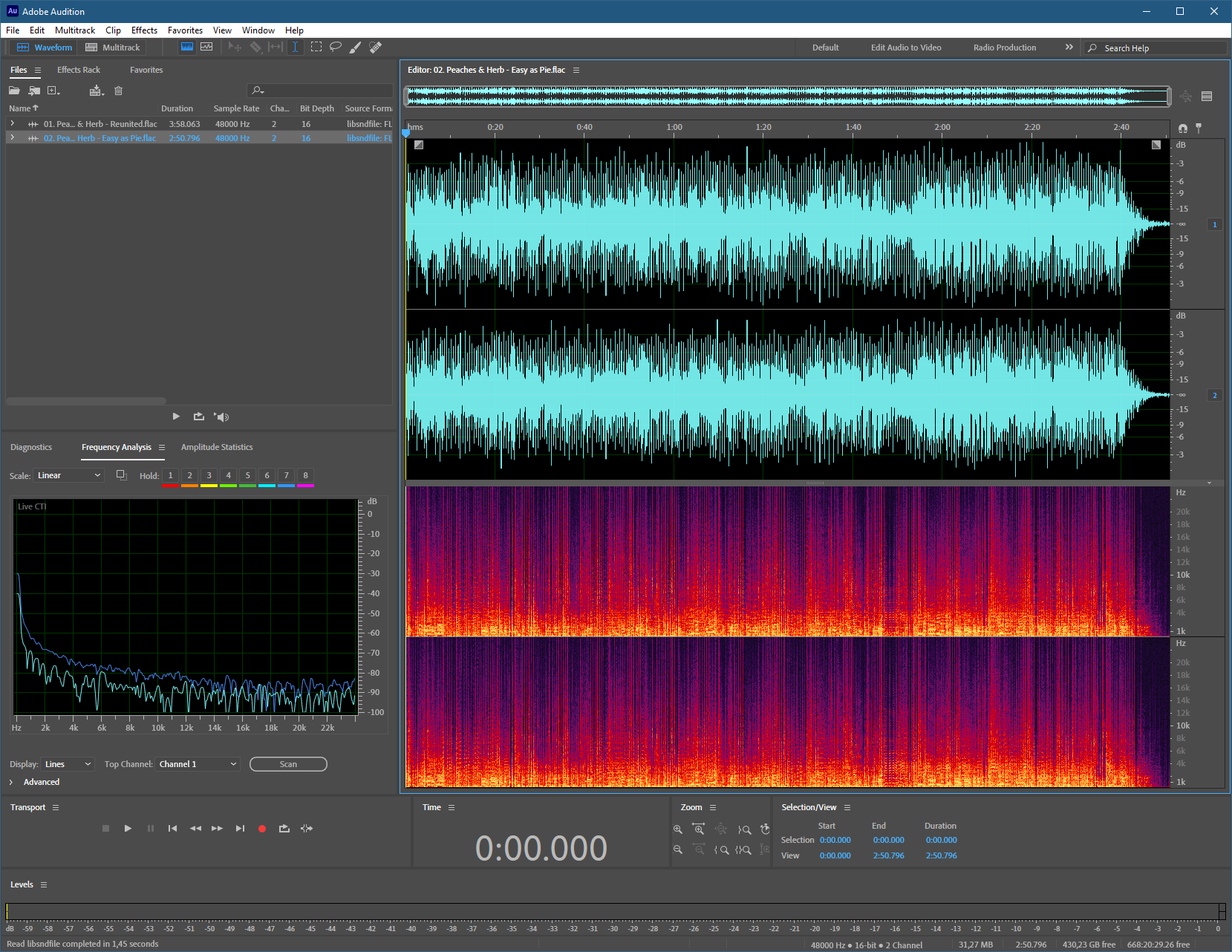Screen dimensions: 1232x952
Task: Open the Display Lines dropdown
Action: [x=68, y=764]
